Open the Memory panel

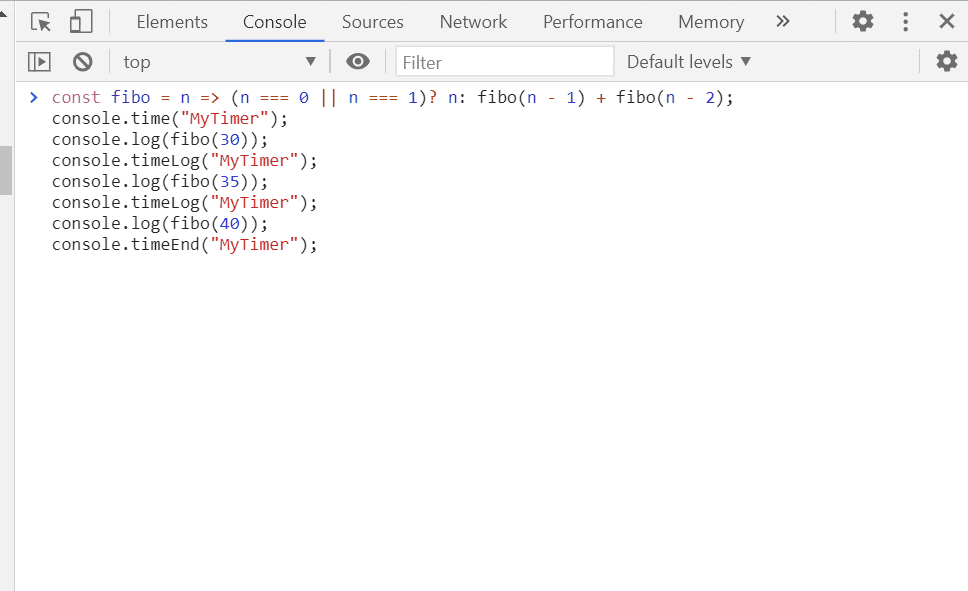(x=710, y=21)
